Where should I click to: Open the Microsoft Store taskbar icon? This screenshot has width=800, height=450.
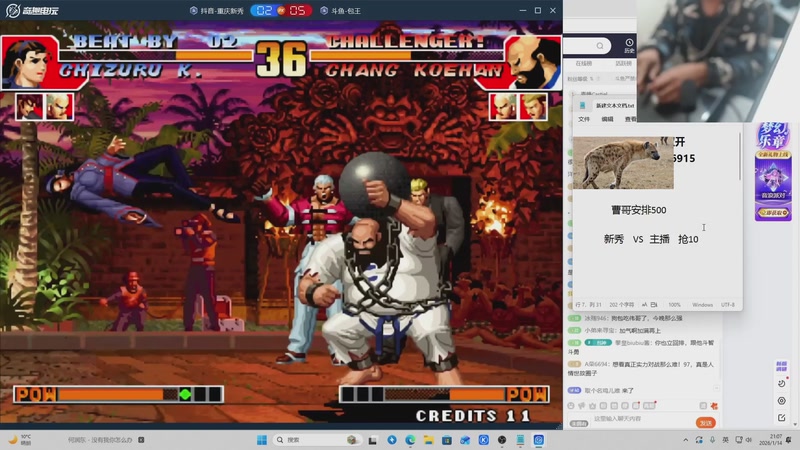(x=447, y=440)
